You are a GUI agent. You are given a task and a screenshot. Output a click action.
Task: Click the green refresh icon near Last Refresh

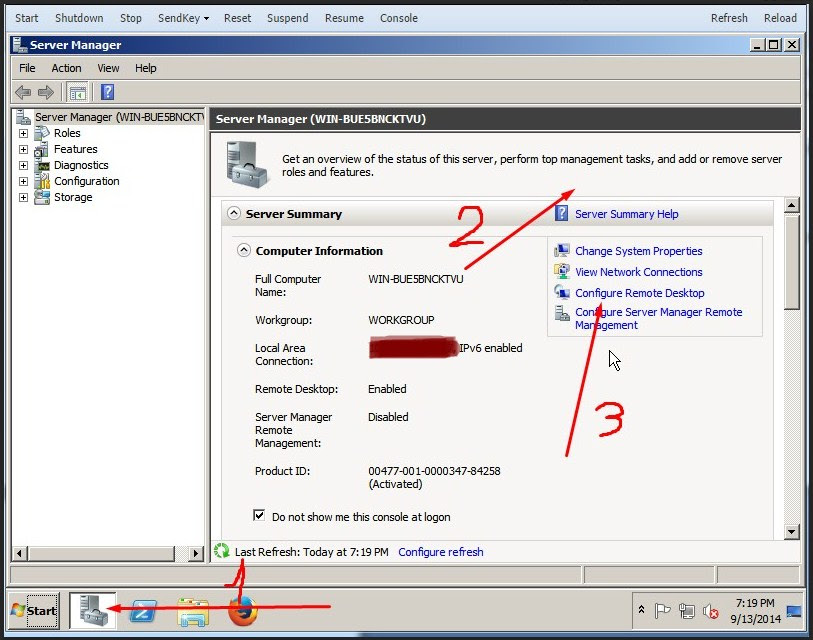pyautogui.click(x=222, y=551)
